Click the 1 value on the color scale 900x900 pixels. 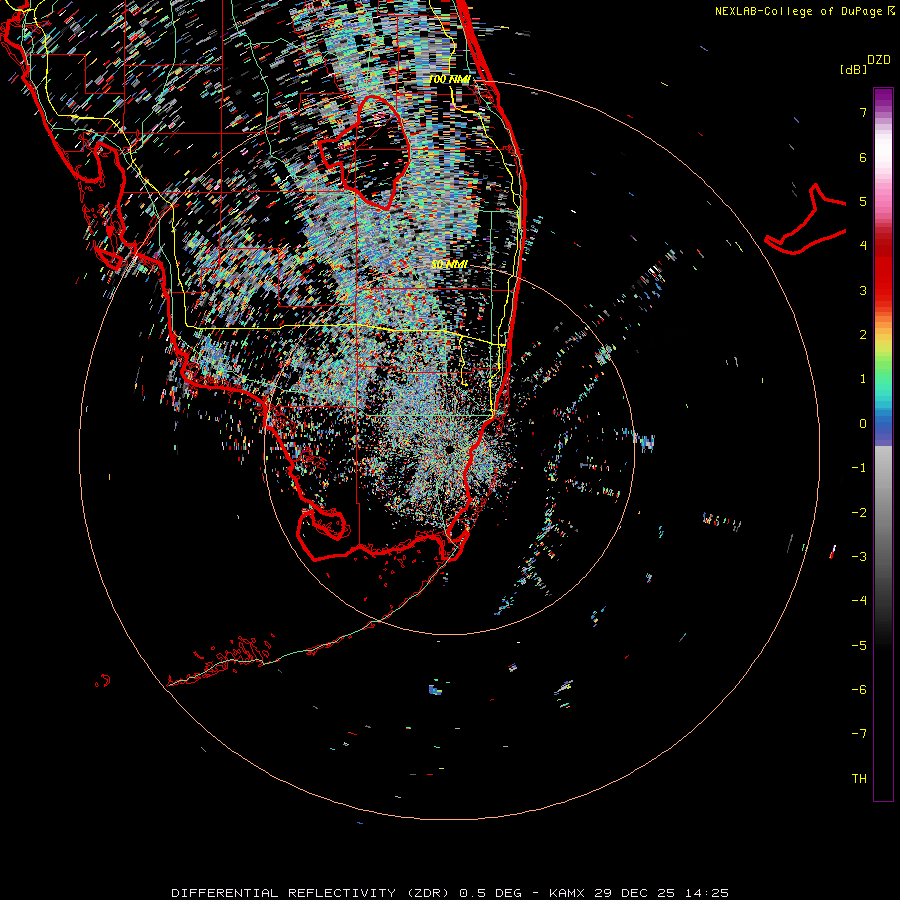tap(863, 379)
